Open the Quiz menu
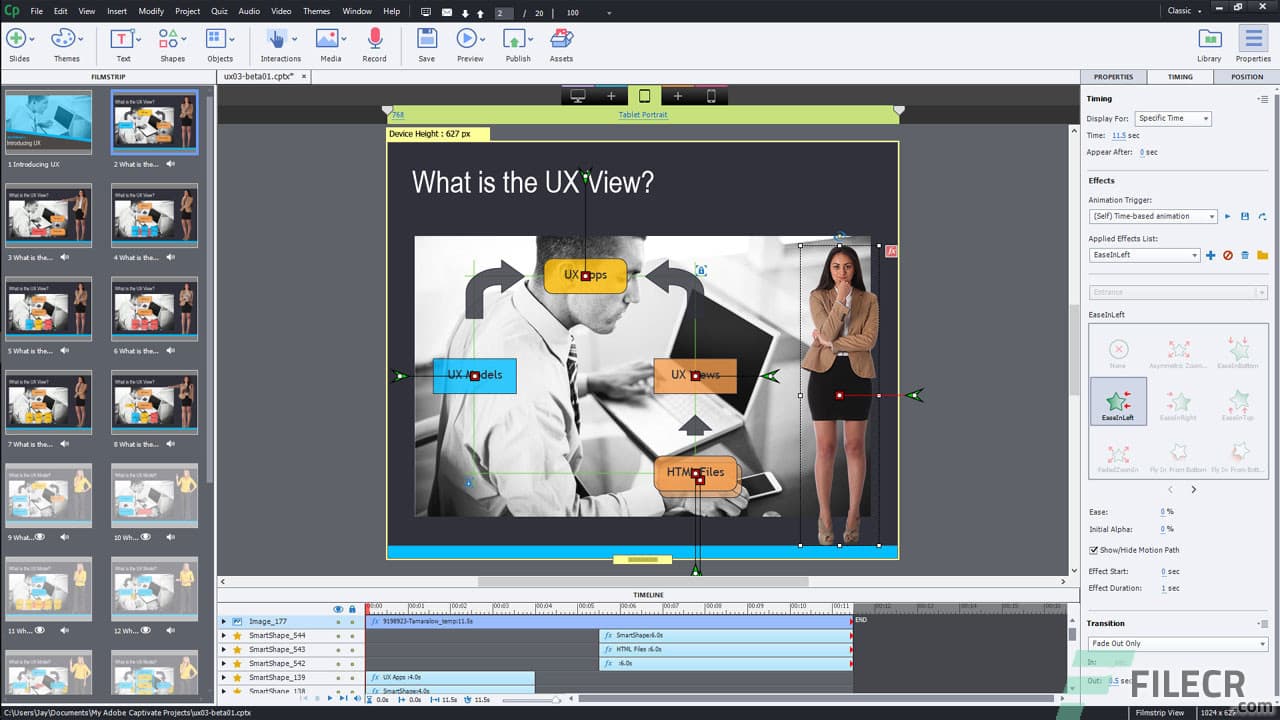Screen dimensions: 1280x720 220,11
